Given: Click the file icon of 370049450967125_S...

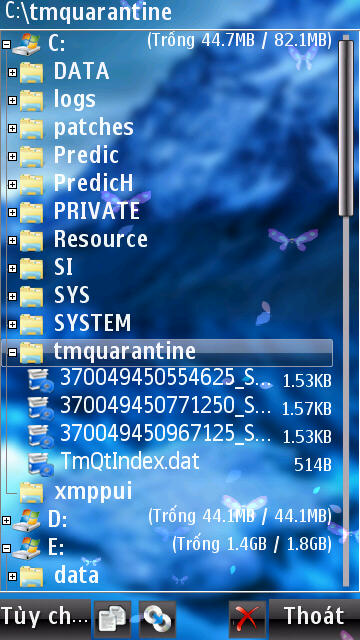Looking at the screenshot, I should 40,436.
